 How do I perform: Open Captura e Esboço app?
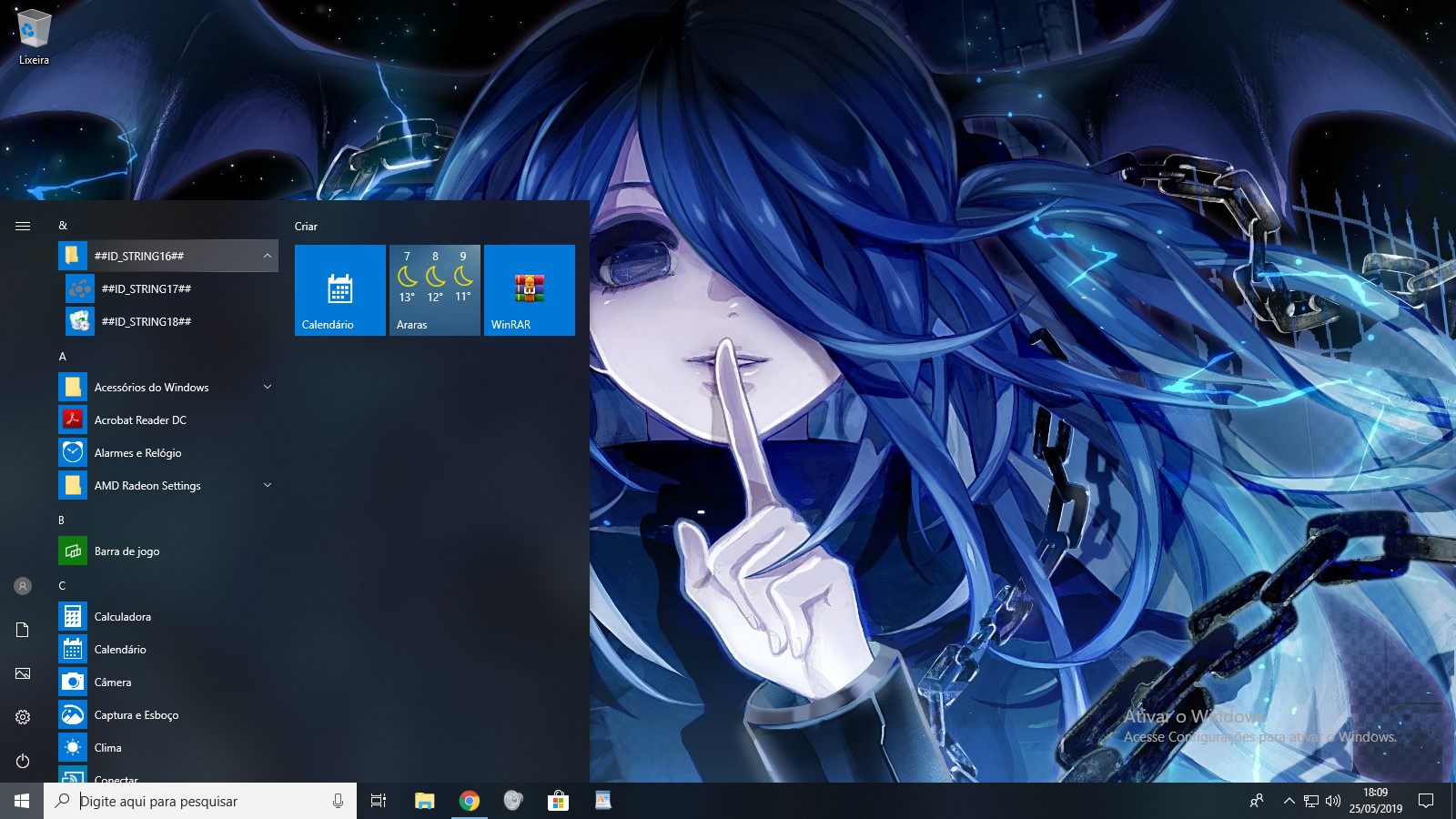(168, 714)
